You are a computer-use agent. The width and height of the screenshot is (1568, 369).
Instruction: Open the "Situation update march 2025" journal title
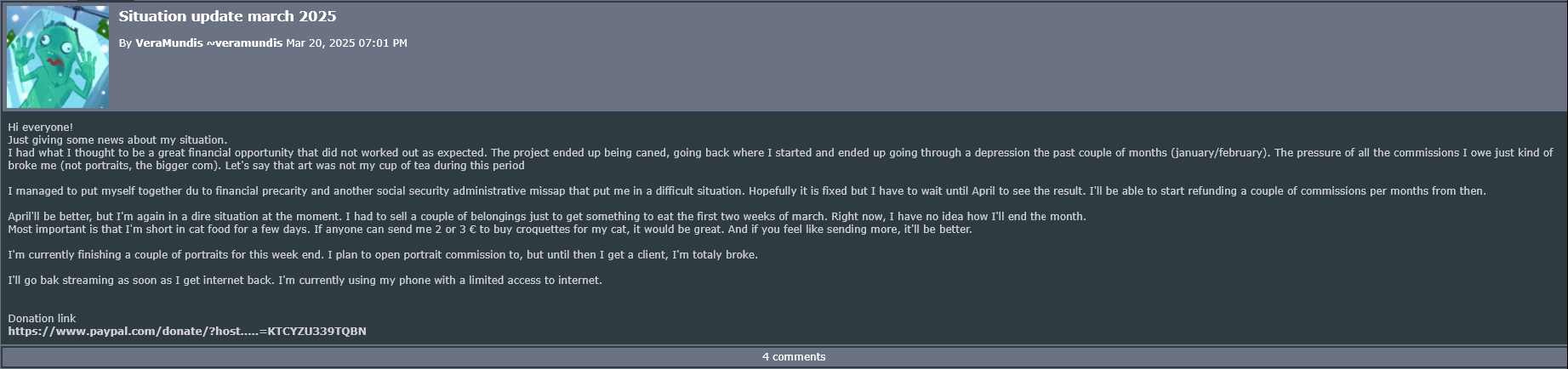(x=227, y=16)
